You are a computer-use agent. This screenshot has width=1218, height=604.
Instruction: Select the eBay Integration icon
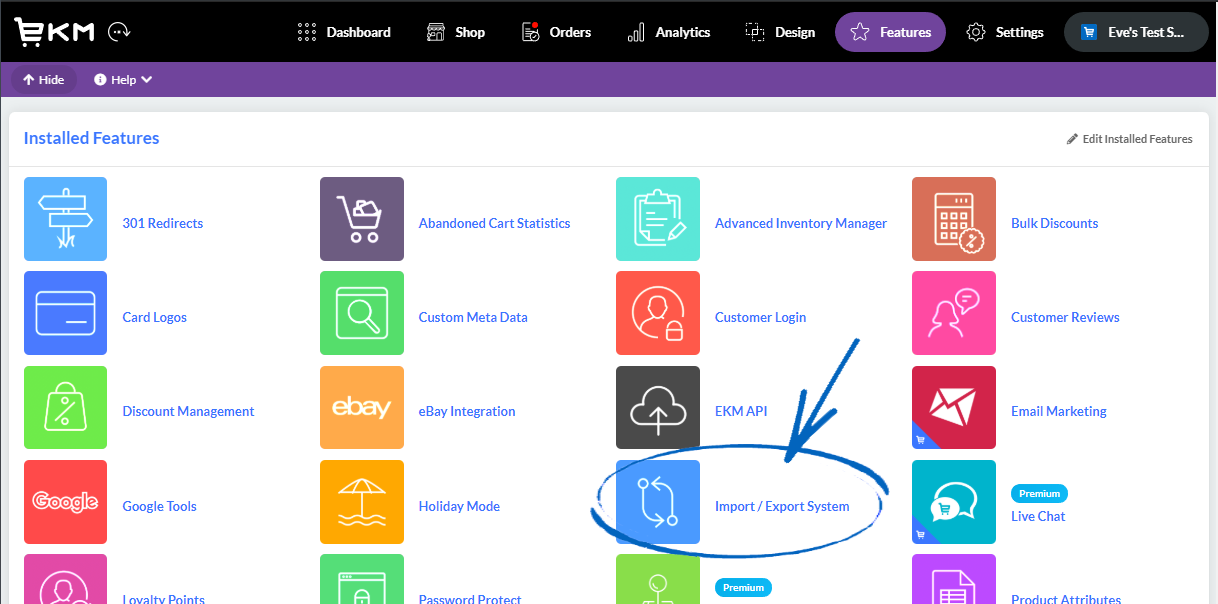(362, 407)
